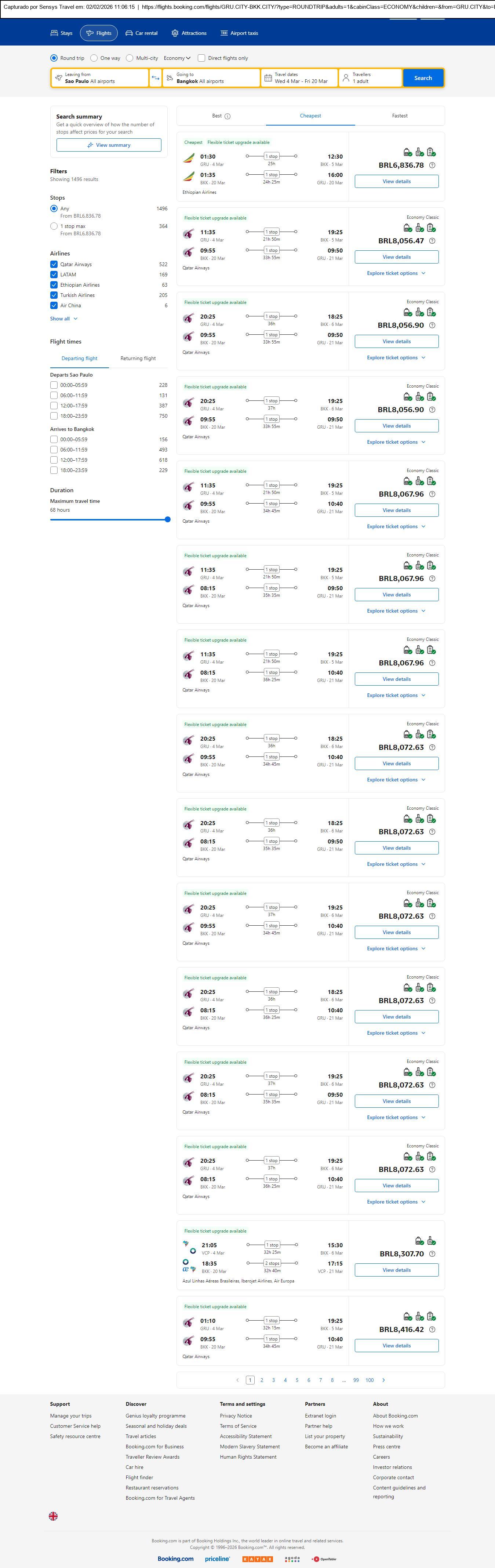The height and width of the screenshot is (1568, 495).
Task: Click the Stays bed icon in navigation
Action: [54, 33]
